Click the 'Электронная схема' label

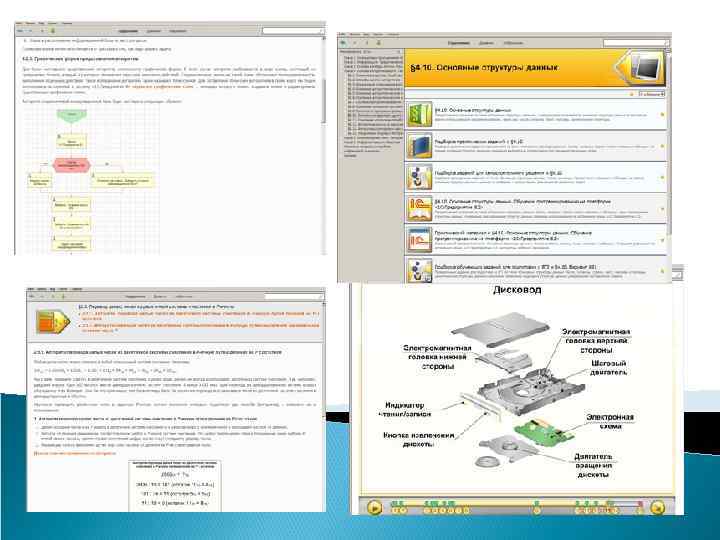click(x=610, y=421)
